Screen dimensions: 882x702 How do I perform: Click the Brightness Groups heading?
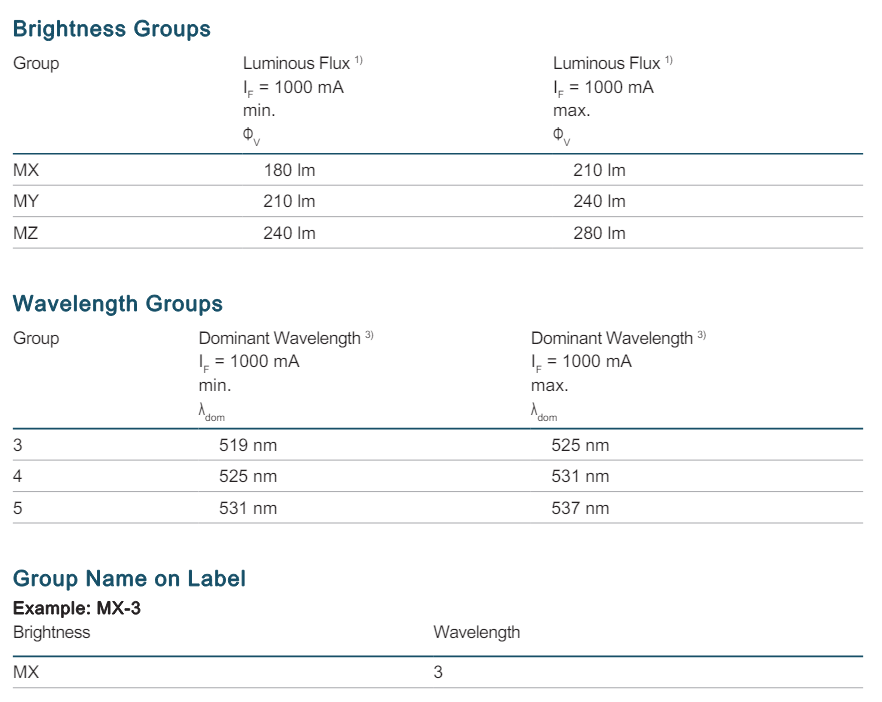pyautogui.click(x=111, y=29)
